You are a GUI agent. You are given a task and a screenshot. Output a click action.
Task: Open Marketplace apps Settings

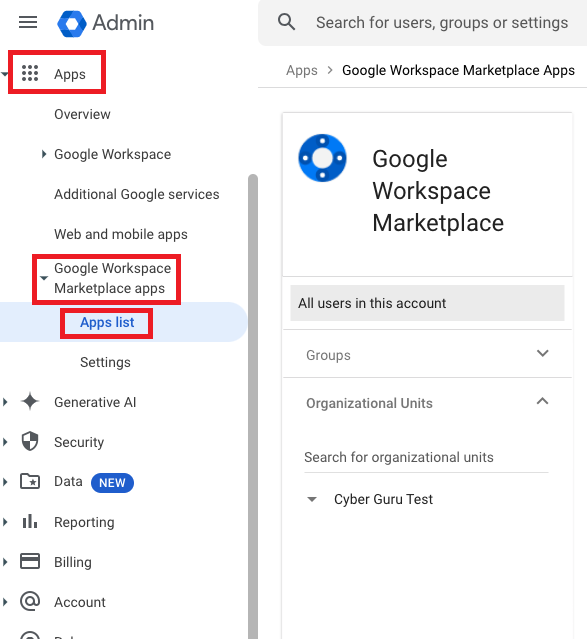point(105,362)
